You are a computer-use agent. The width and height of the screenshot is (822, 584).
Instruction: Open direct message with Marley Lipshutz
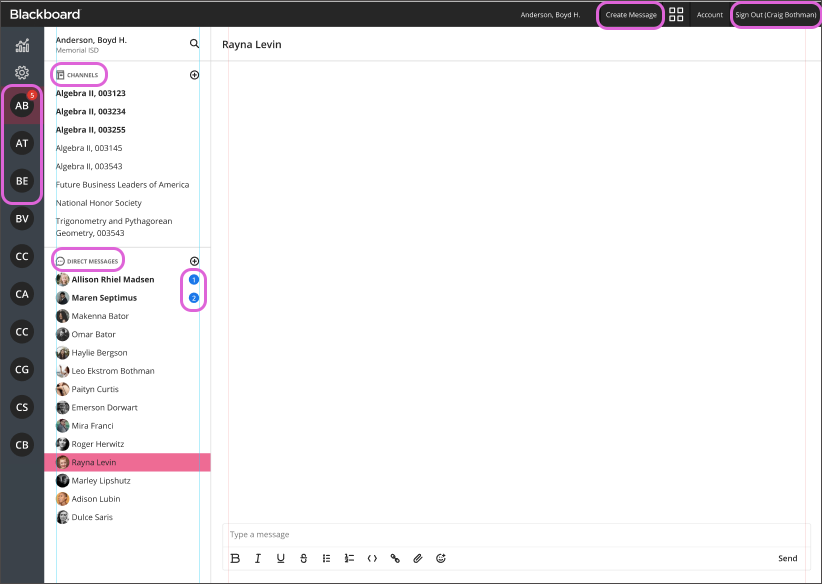(x=101, y=481)
